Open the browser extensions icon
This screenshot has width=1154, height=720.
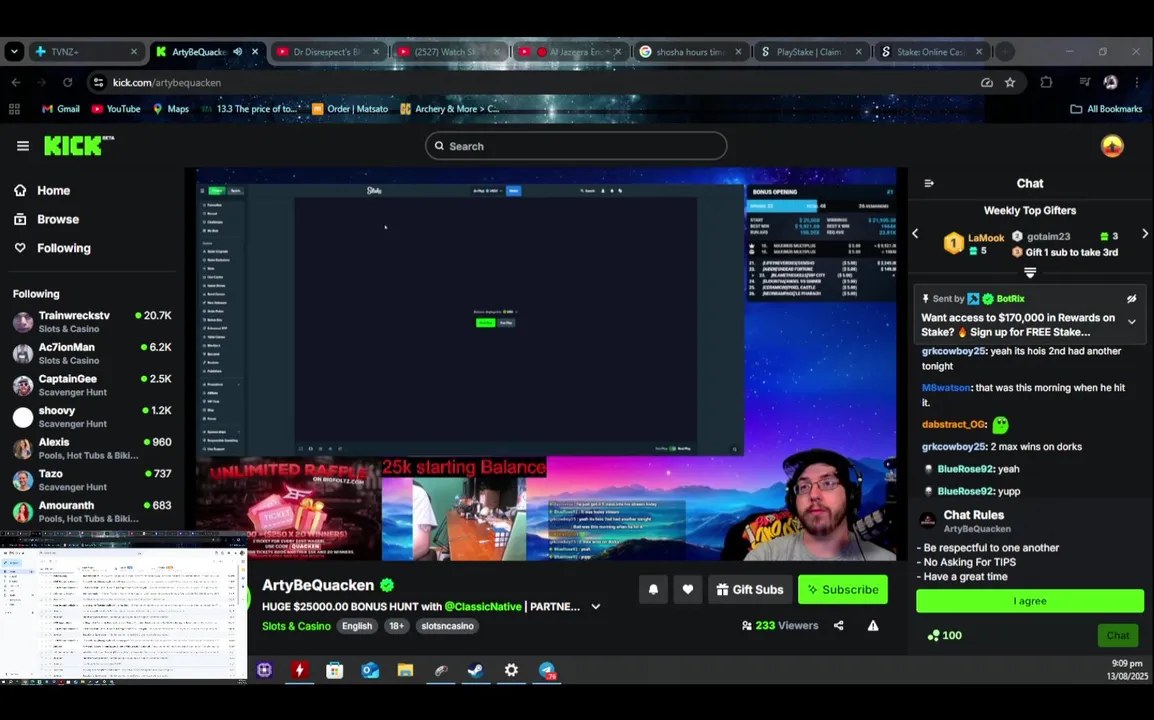[1046, 82]
